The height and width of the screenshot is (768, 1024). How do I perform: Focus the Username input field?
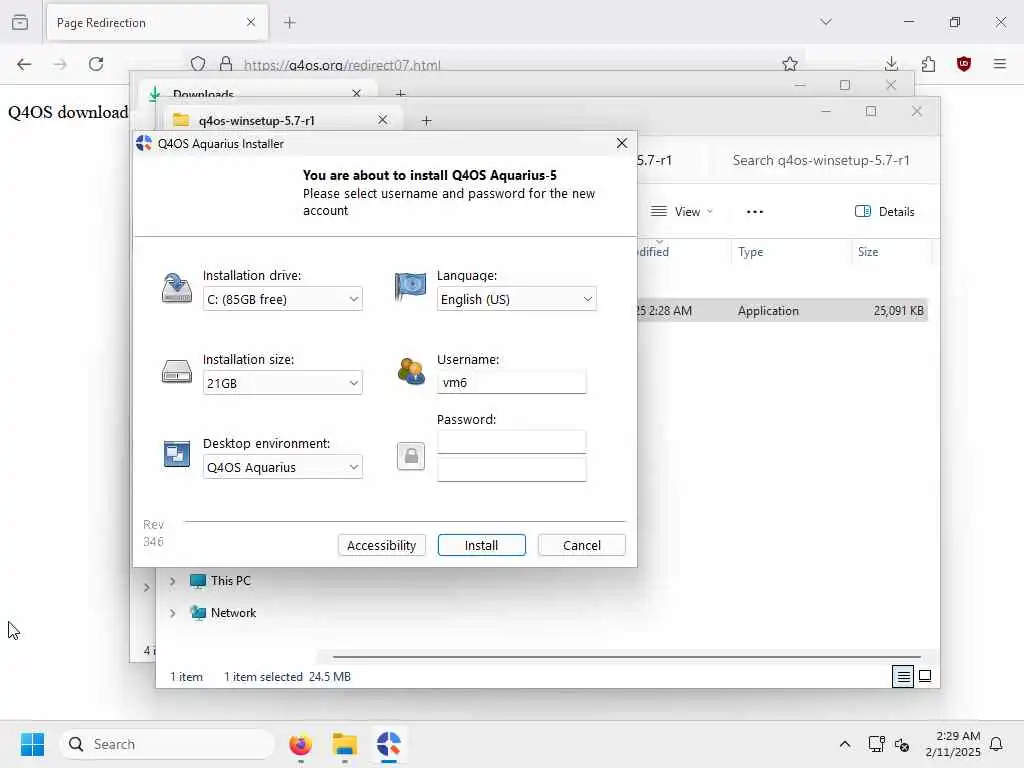click(x=511, y=383)
